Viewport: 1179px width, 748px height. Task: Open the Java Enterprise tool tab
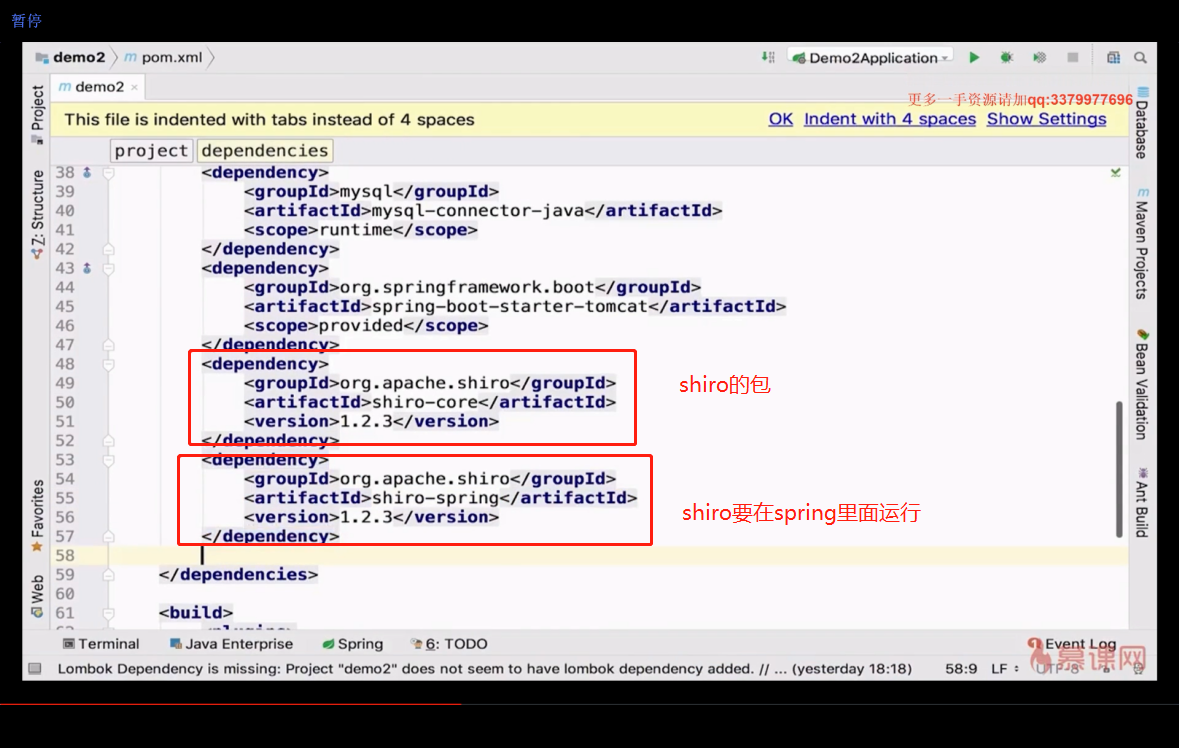(232, 644)
